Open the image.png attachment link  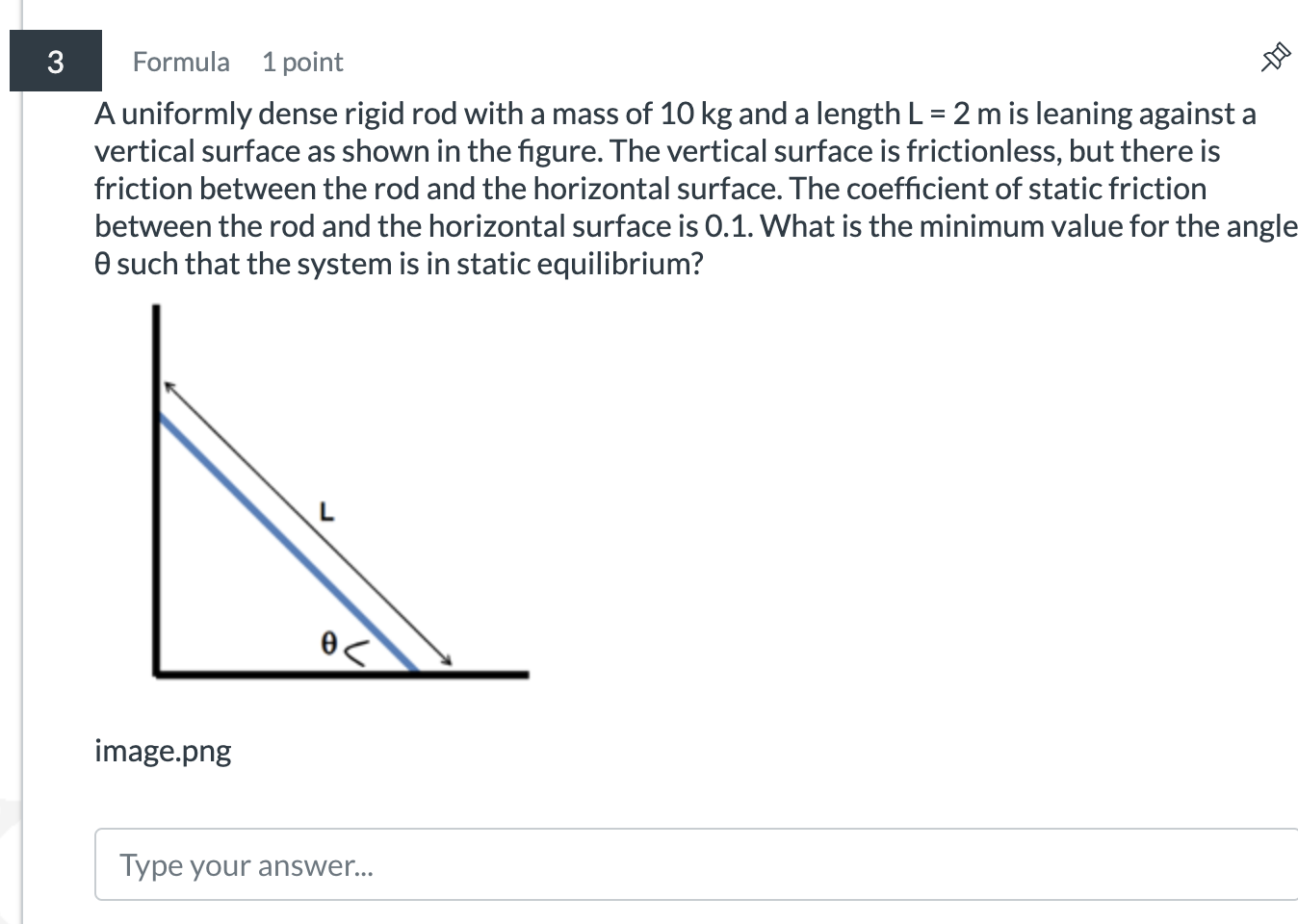(x=162, y=753)
